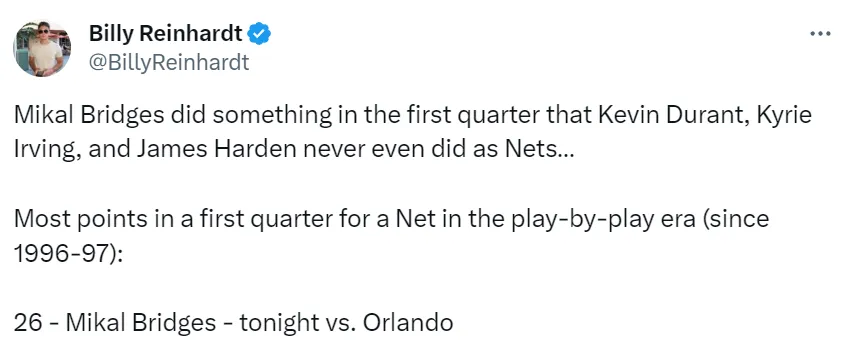Viewport: 848px width, 361px height.
Task: Click the blue verified checkmark badge
Action: tap(259, 35)
